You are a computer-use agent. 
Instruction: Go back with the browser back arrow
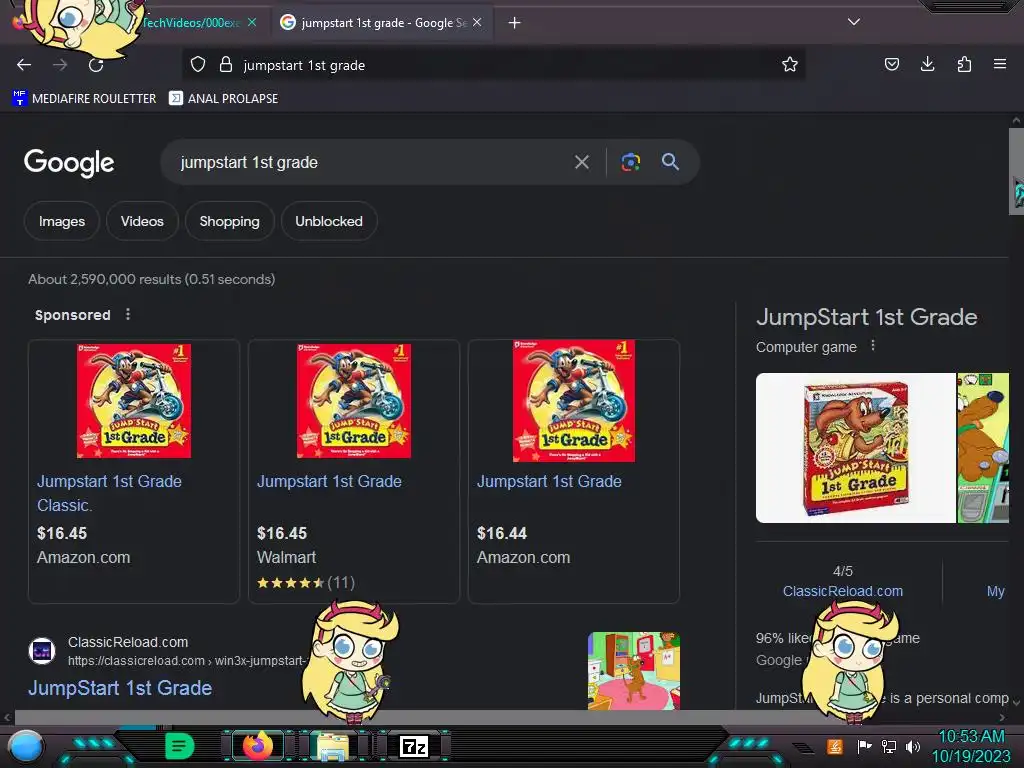point(24,65)
